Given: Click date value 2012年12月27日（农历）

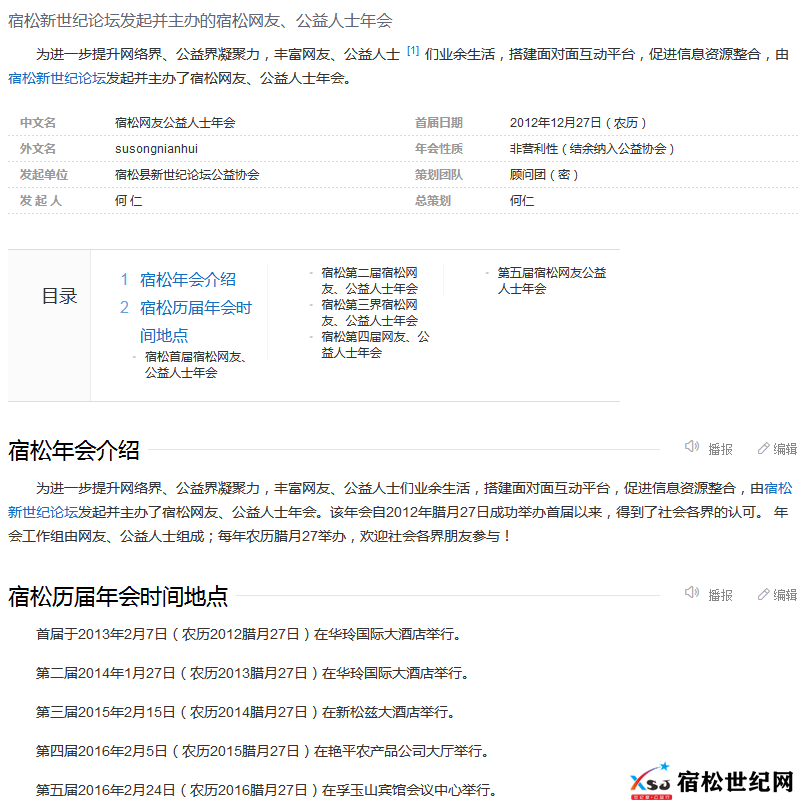Looking at the screenshot, I should (x=578, y=123).
